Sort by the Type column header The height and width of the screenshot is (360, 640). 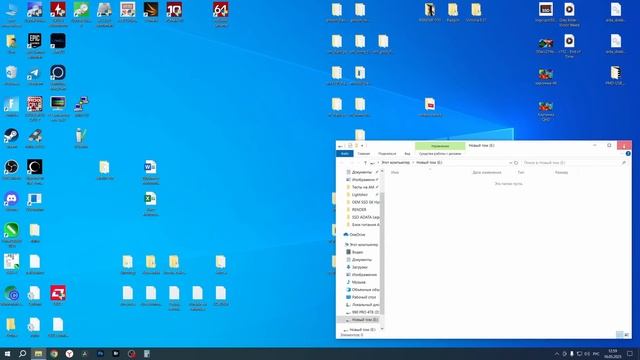coord(521,172)
